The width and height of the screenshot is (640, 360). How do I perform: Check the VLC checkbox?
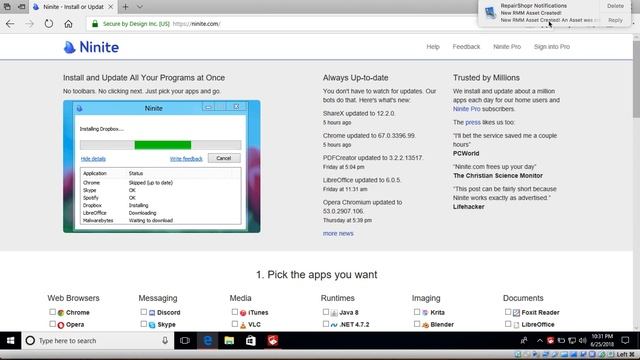coord(235,324)
